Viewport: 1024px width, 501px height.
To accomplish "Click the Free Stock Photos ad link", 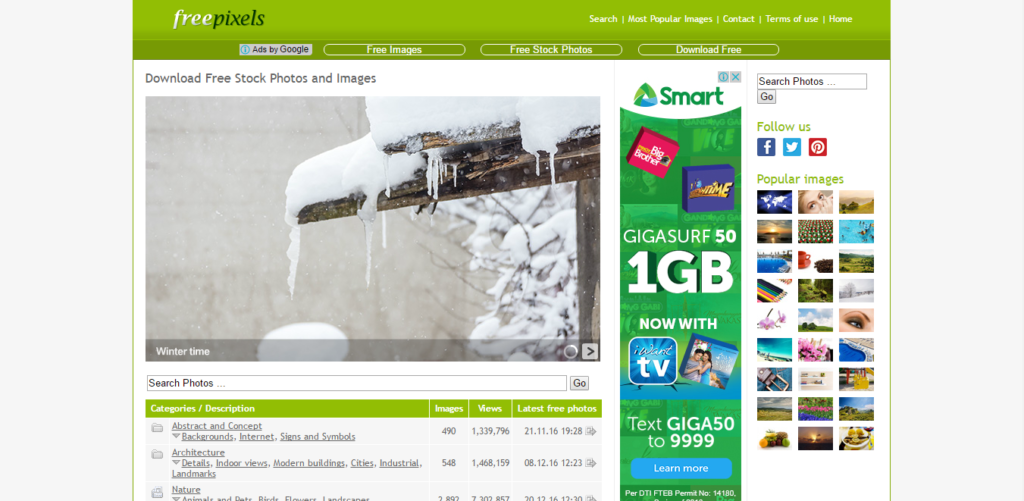I will click(551, 50).
